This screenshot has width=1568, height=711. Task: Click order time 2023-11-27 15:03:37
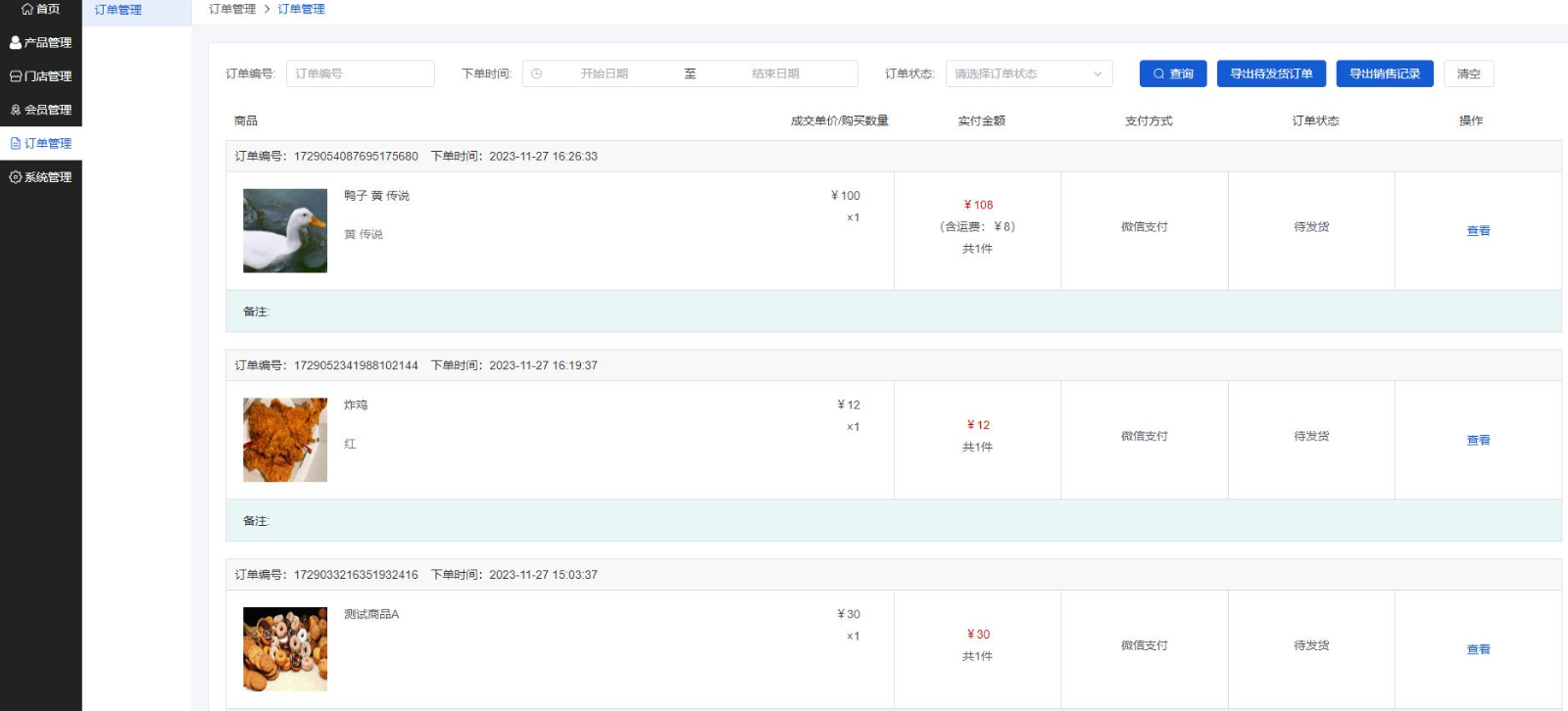point(543,575)
